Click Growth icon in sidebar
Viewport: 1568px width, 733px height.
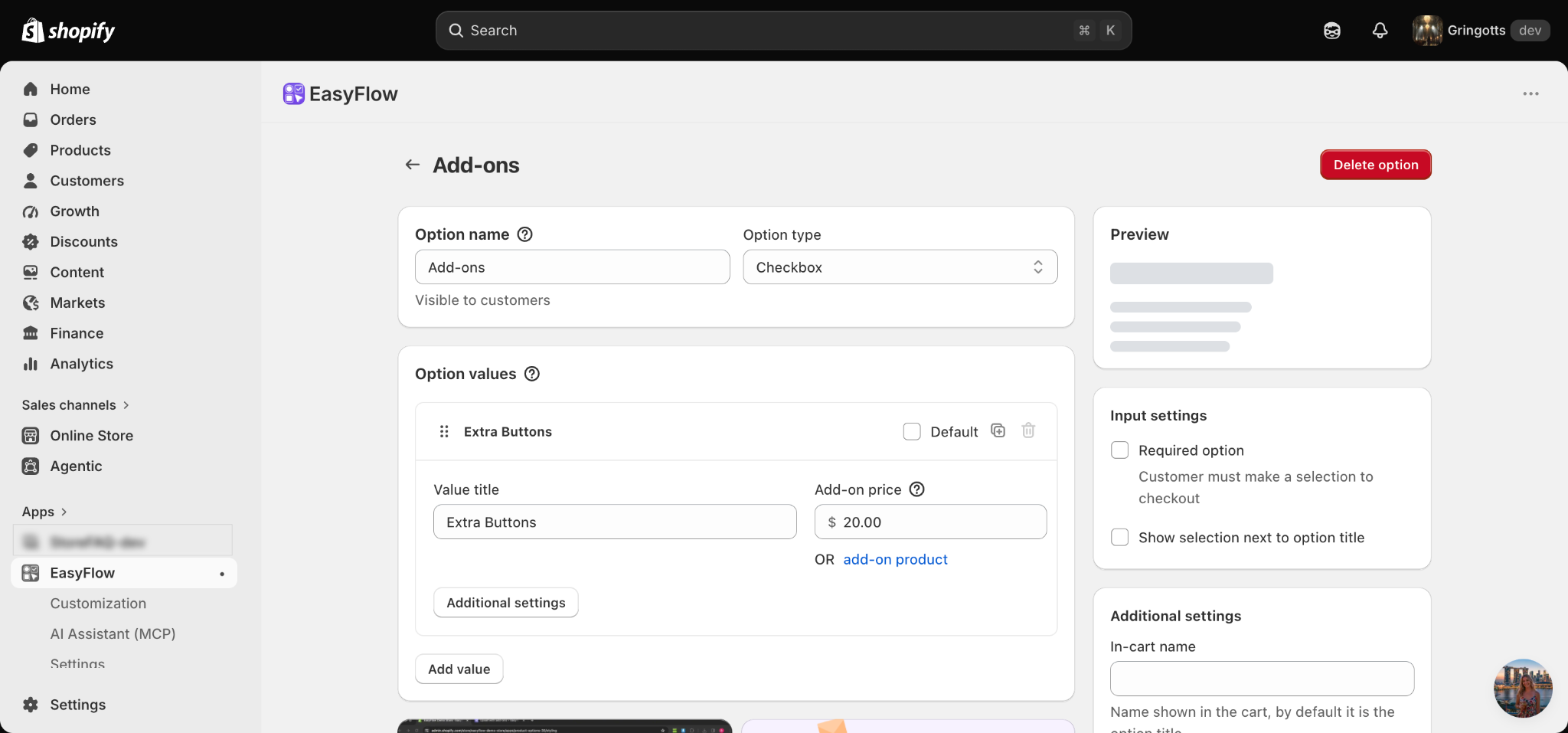coord(31,211)
